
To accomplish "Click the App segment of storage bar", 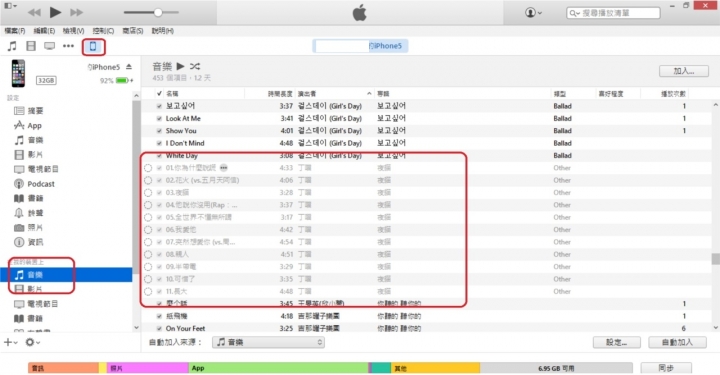I will [278, 368].
